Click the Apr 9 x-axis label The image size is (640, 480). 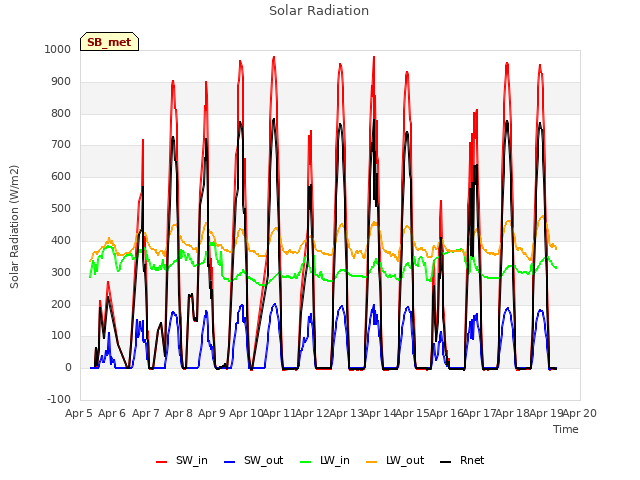[212, 413]
